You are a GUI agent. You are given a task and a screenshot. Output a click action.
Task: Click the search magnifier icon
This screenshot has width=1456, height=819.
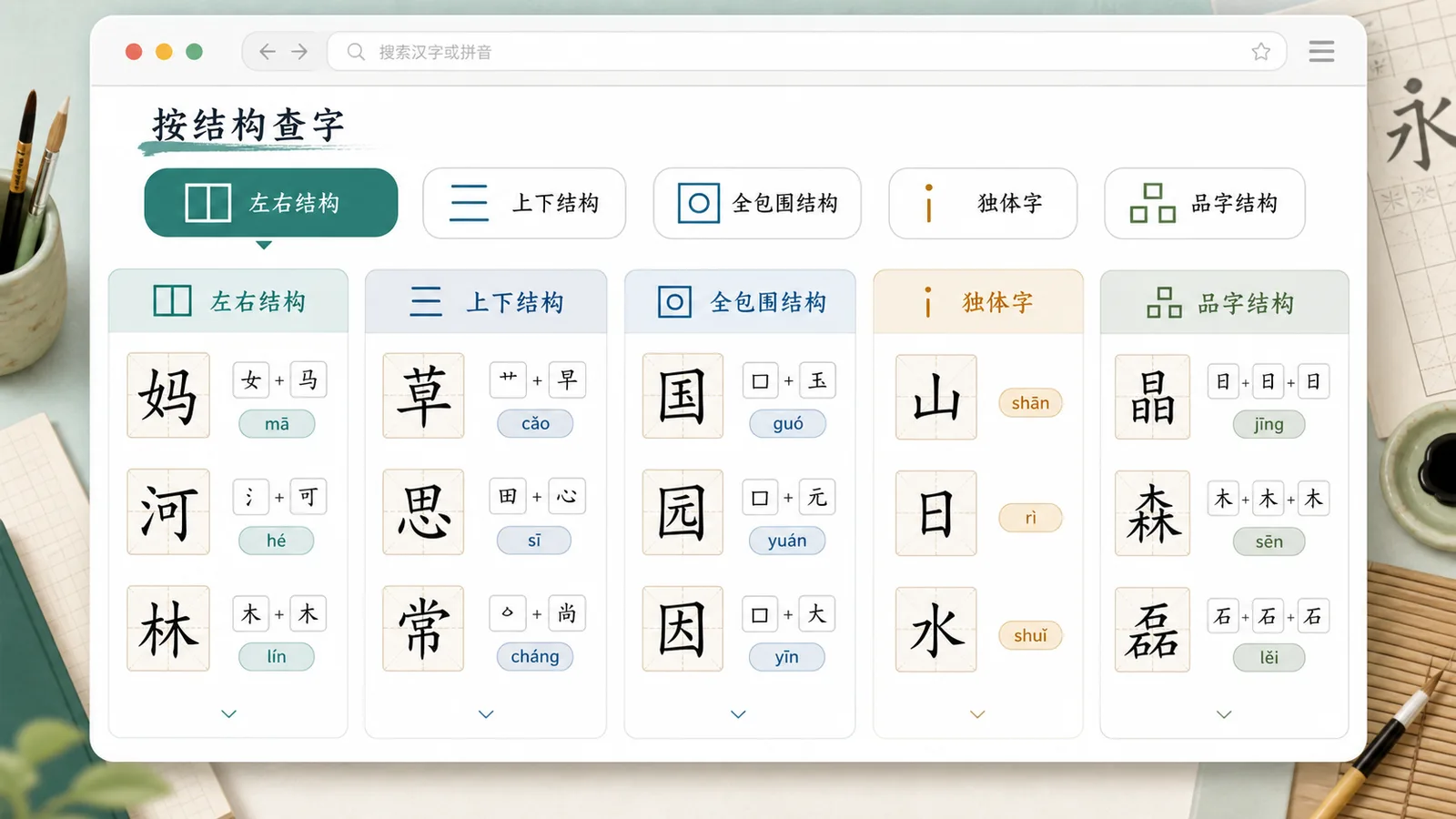356,52
